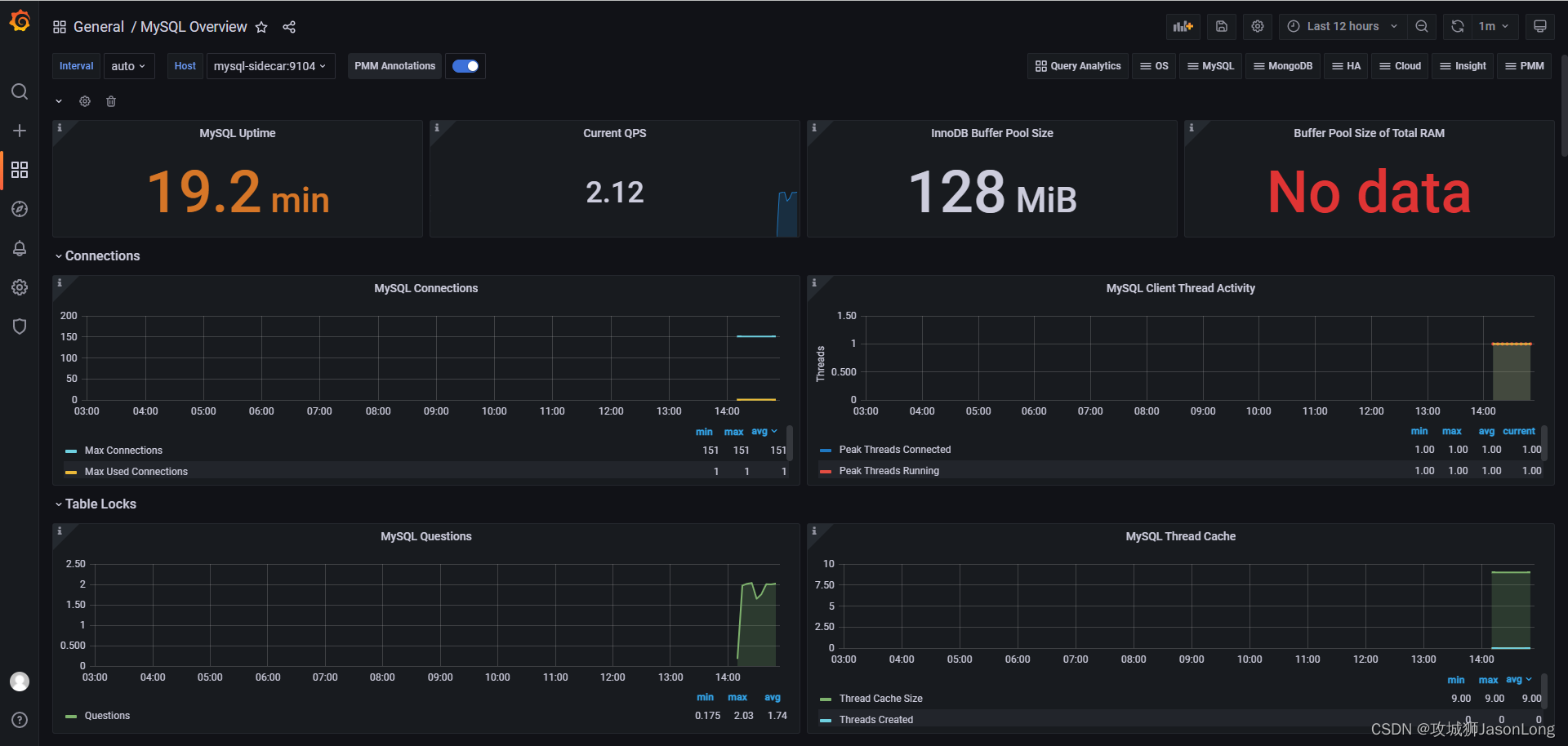Show info for MySQL Uptime panel
The height and width of the screenshot is (746, 1568).
(60, 127)
